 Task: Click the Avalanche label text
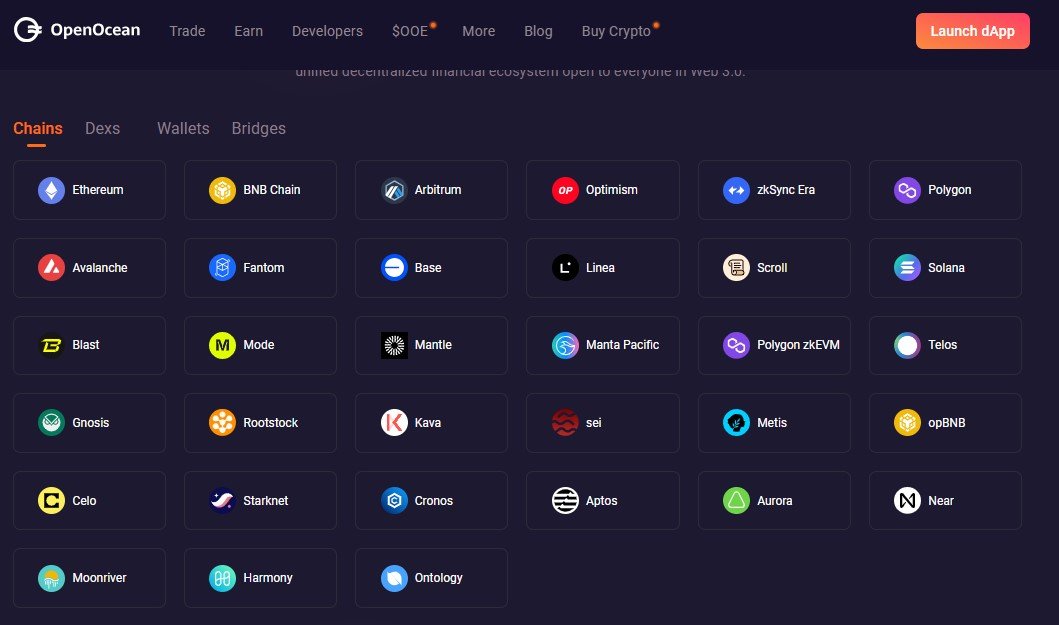pos(100,268)
